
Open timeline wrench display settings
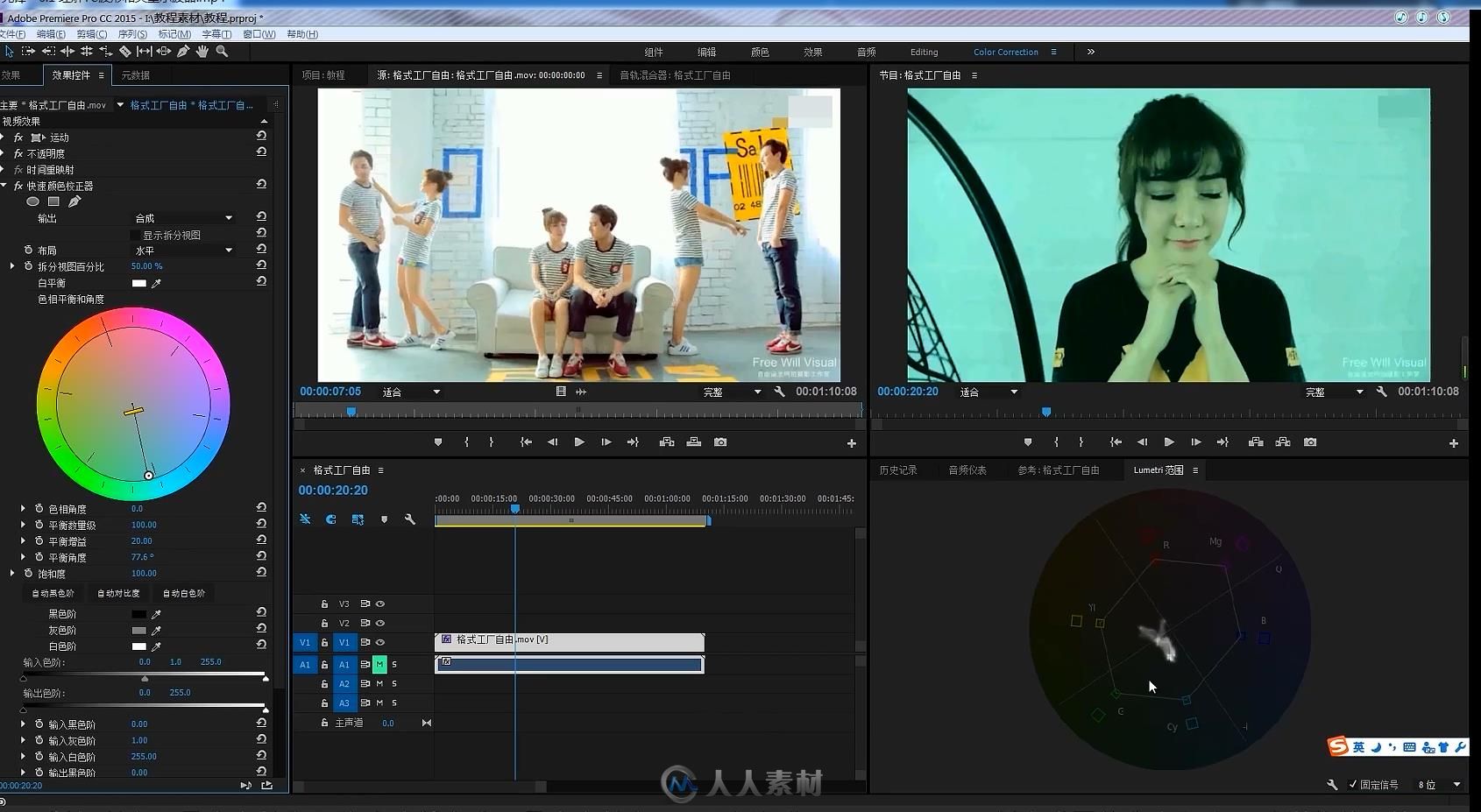(x=409, y=519)
